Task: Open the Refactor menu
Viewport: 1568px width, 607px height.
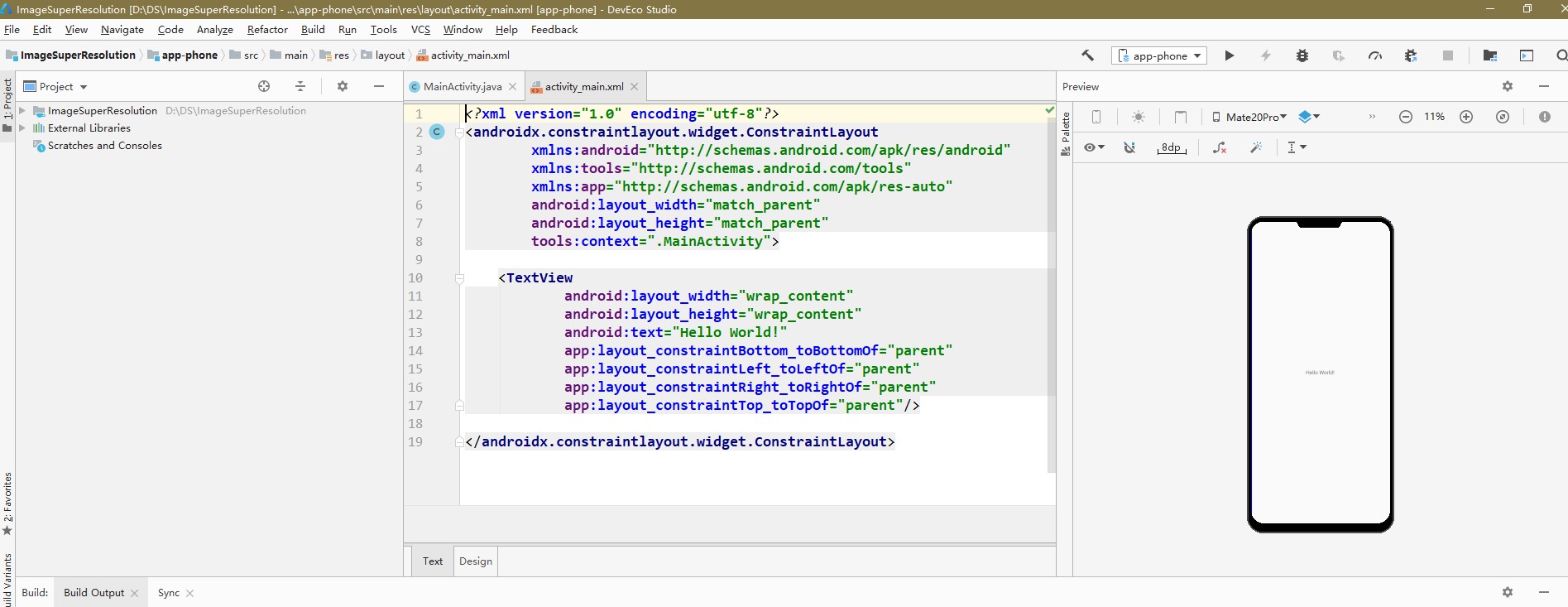Action: (x=267, y=29)
